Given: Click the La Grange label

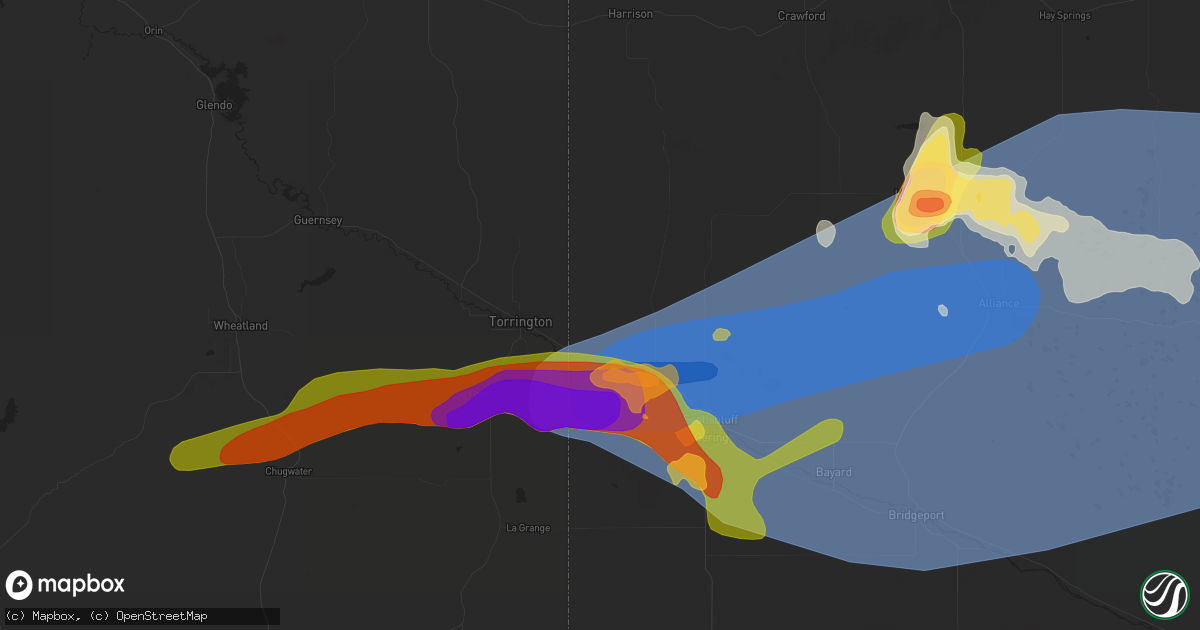Looking at the screenshot, I should [528, 528].
